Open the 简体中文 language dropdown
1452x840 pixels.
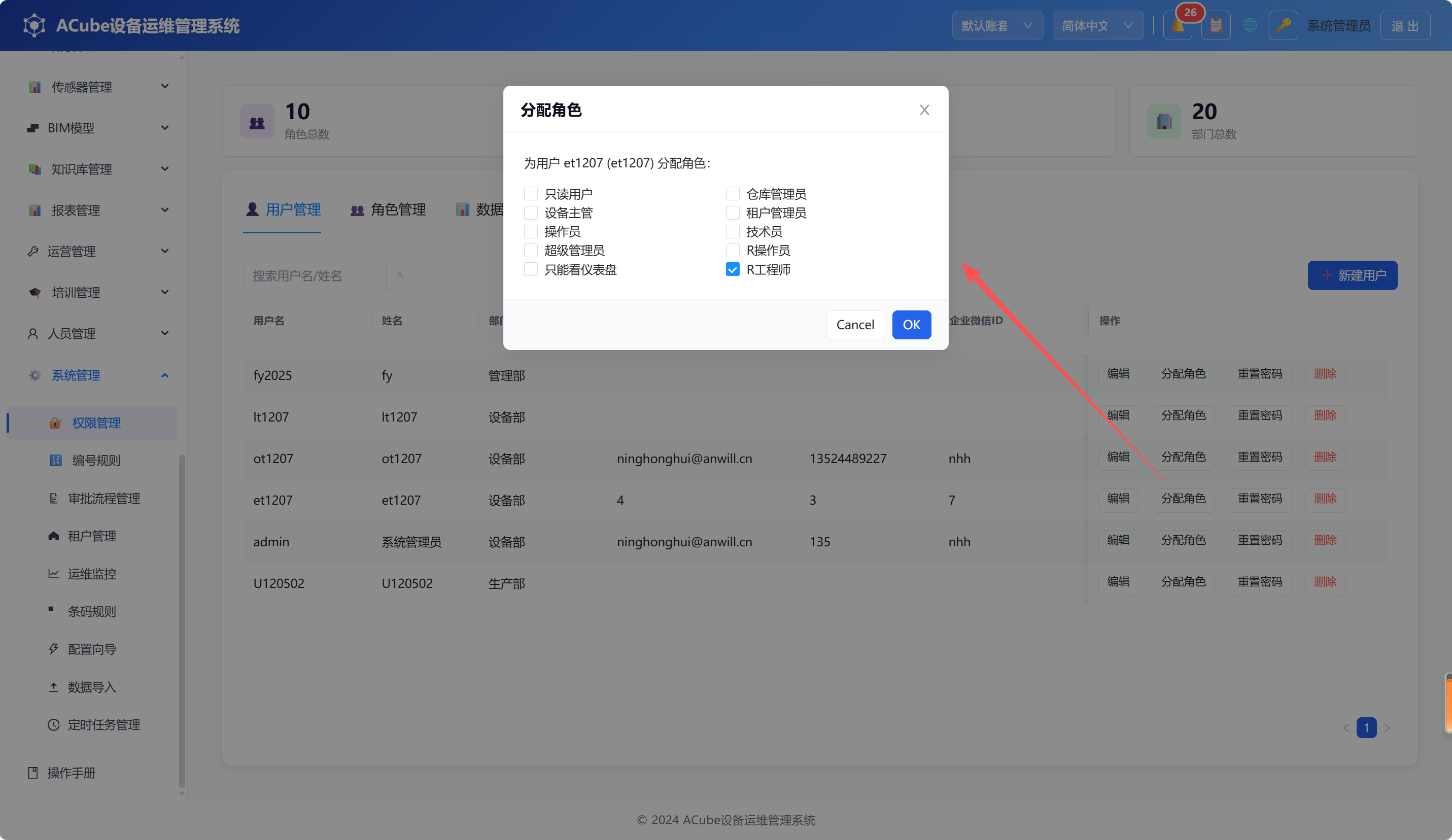(x=1098, y=26)
